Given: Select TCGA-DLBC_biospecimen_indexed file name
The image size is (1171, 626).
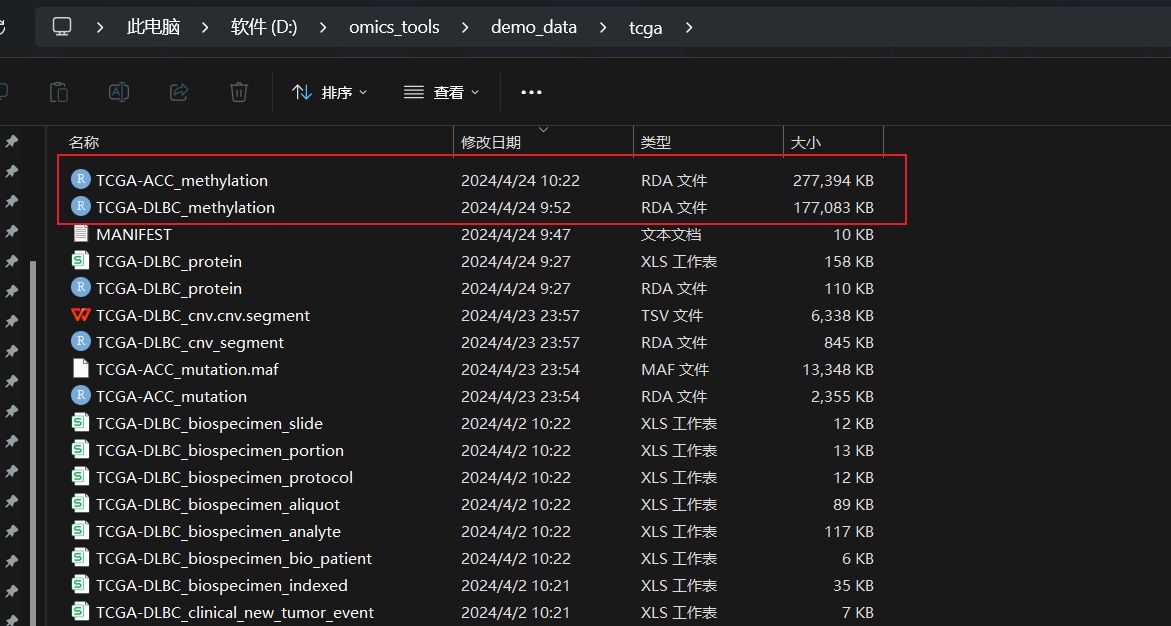Looking at the screenshot, I should 222,585.
